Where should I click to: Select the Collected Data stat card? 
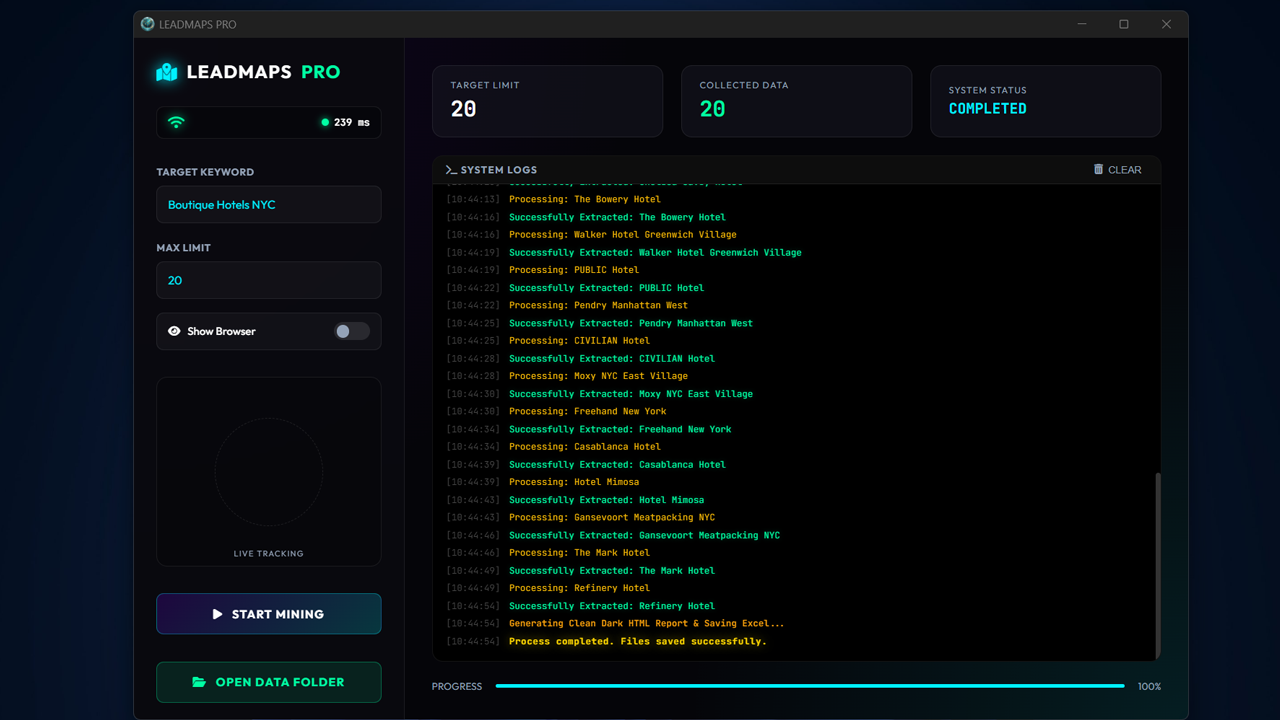tap(796, 101)
